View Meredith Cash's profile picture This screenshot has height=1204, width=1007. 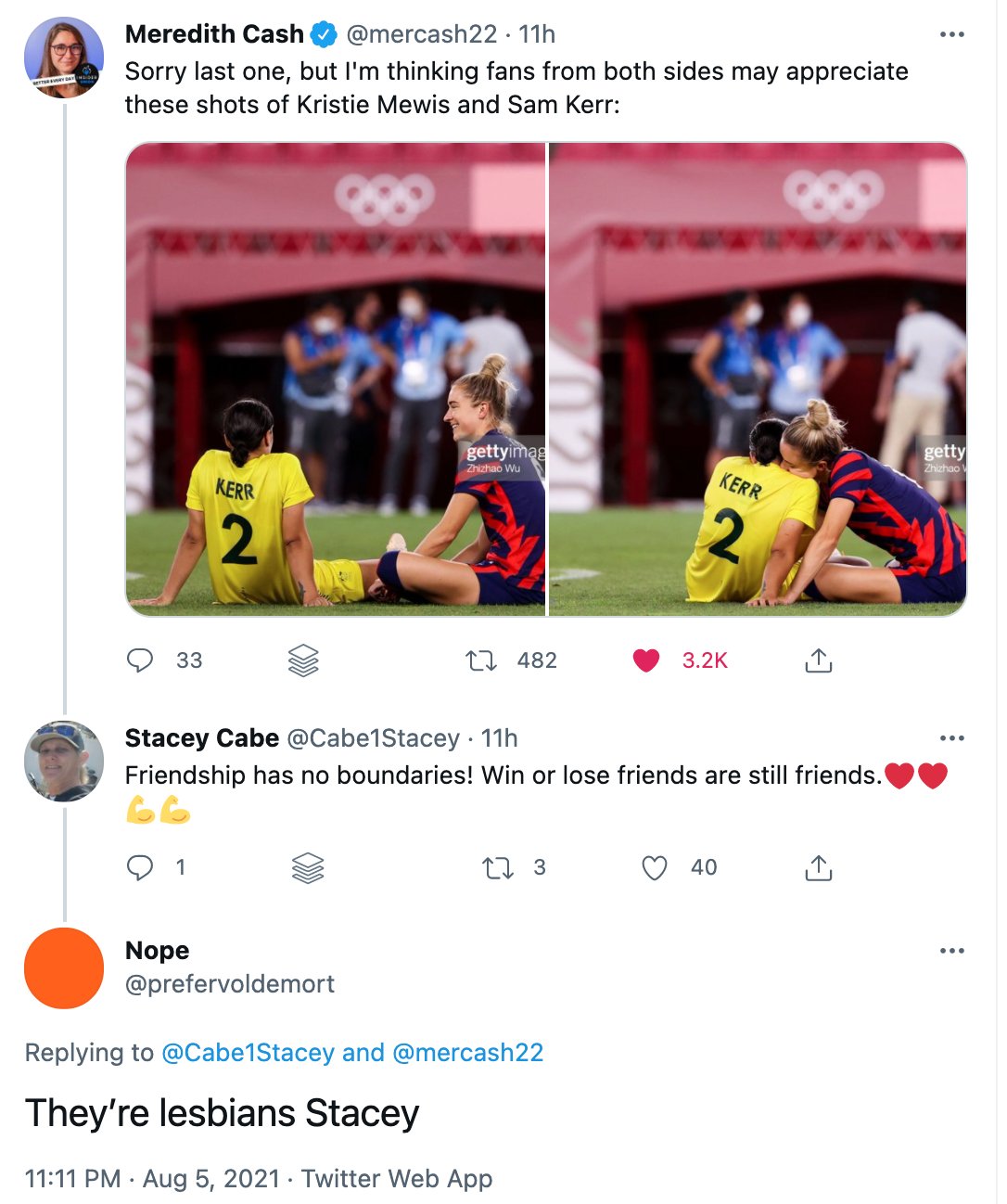(64, 58)
